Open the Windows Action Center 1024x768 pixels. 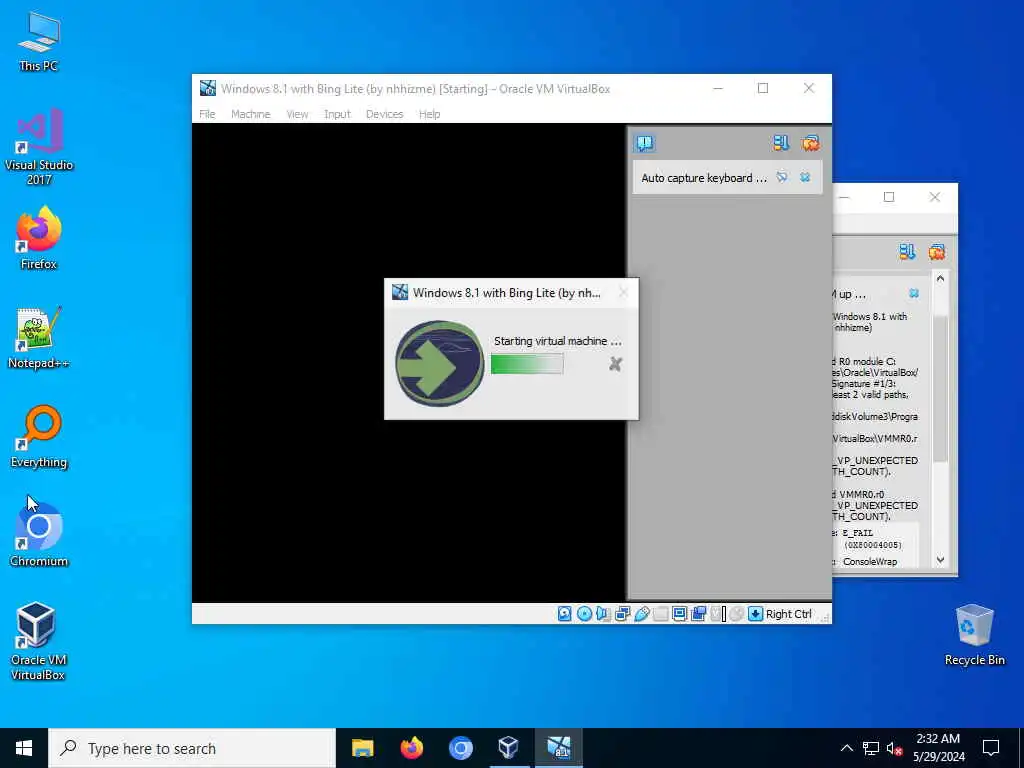click(x=991, y=748)
